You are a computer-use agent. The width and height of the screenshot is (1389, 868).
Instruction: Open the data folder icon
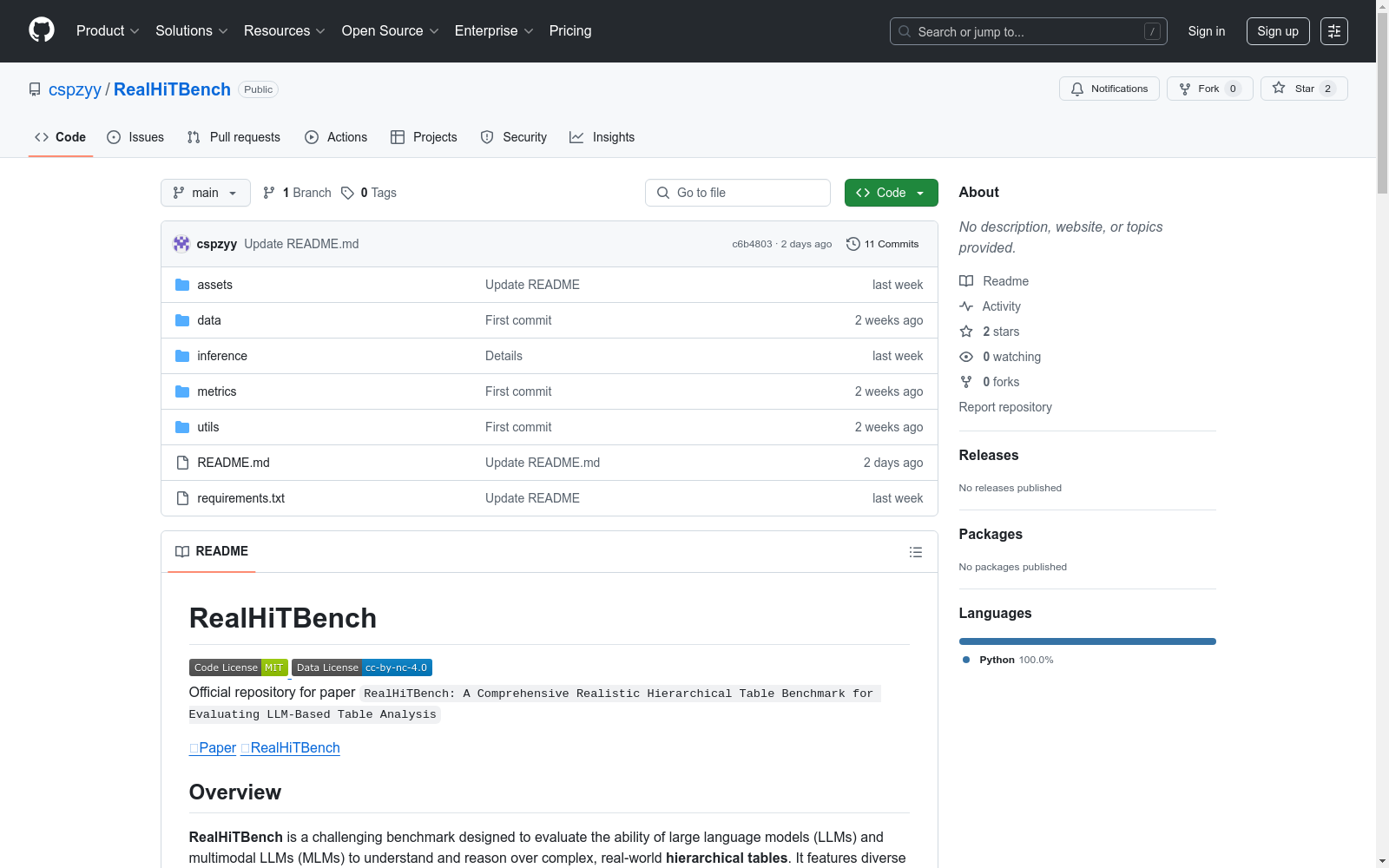182,320
